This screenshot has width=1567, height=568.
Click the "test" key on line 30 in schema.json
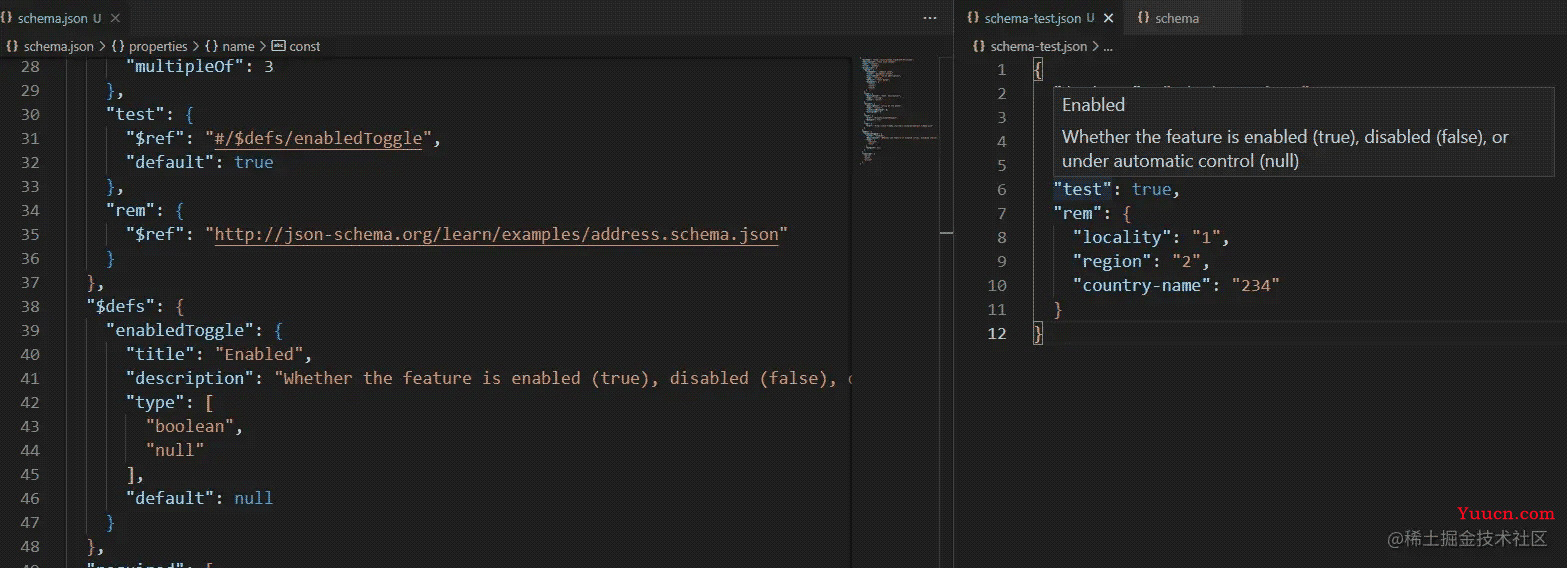pos(136,114)
